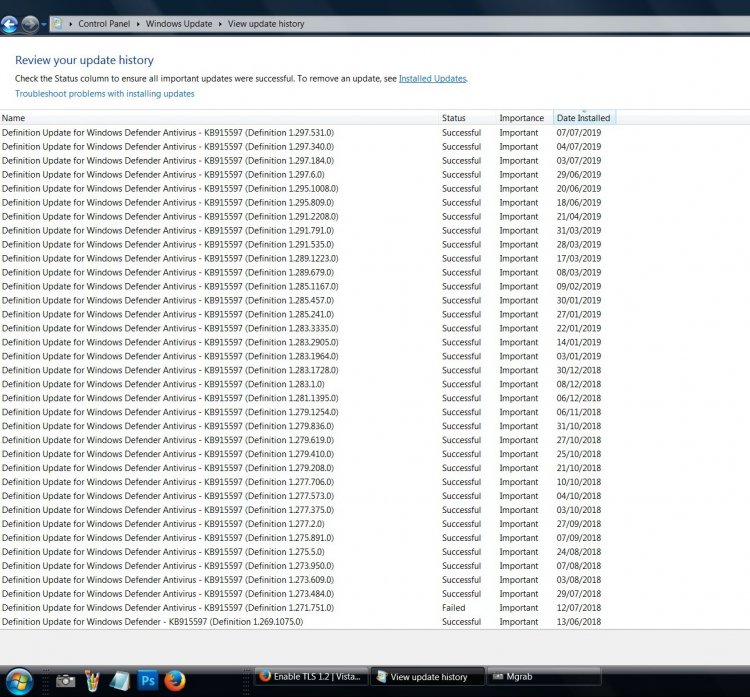This screenshot has width=750, height=697.
Task: Select the Definition 1.285.1167.0 update row
Action: [308, 286]
